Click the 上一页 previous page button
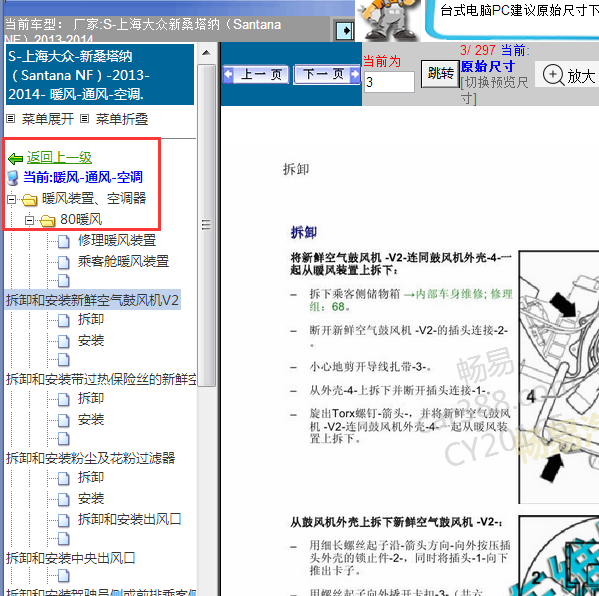599x596 pixels. pyautogui.click(x=255, y=74)
